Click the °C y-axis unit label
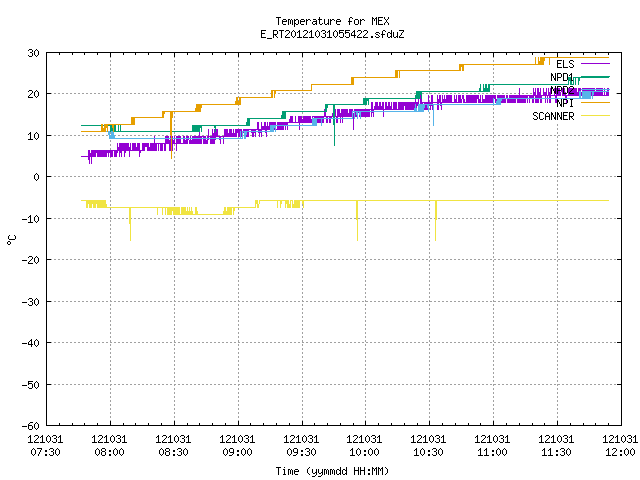Viewport: 640px width, 480px height. (12, 240)
